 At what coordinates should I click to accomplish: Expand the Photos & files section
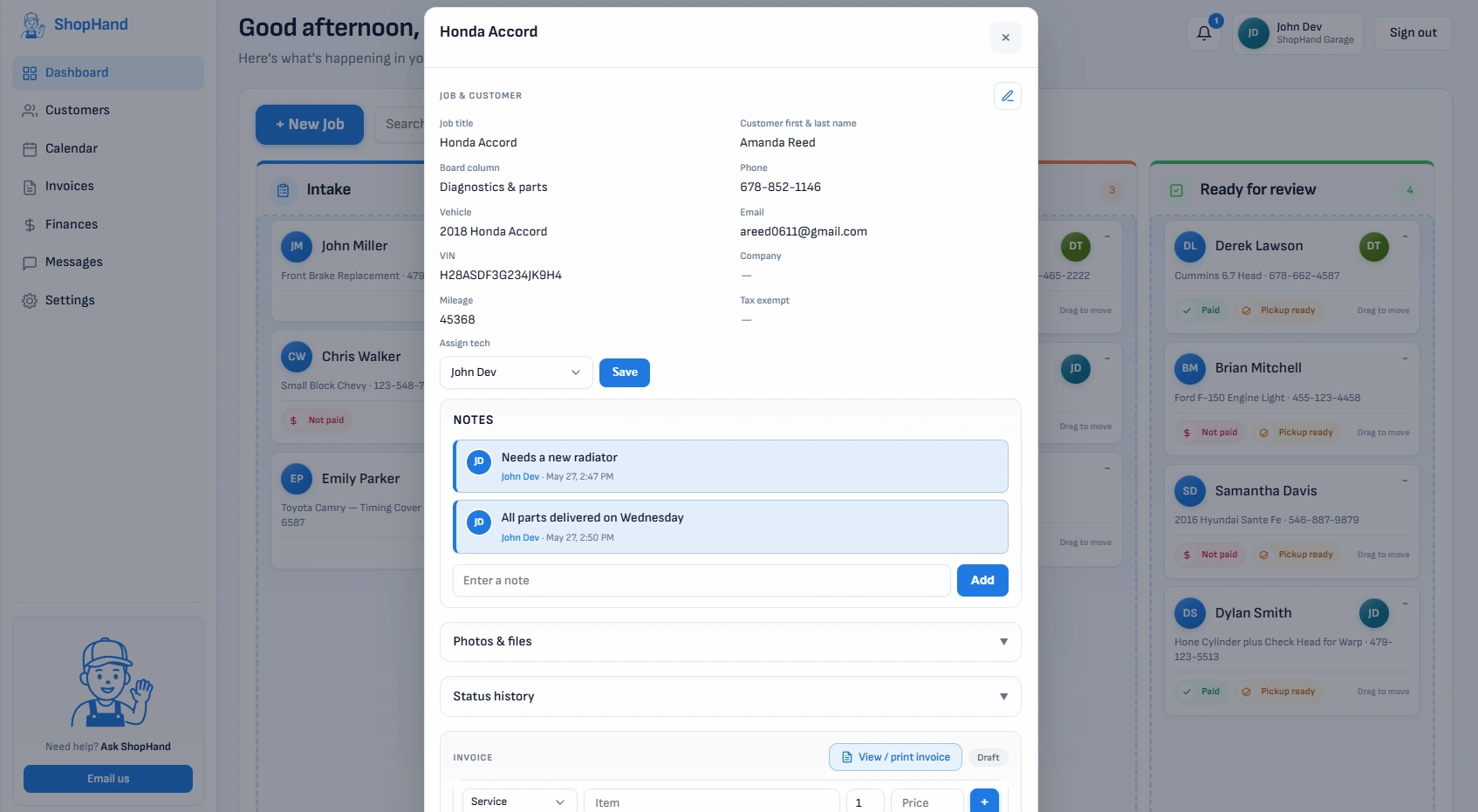[x=730, y=642]
